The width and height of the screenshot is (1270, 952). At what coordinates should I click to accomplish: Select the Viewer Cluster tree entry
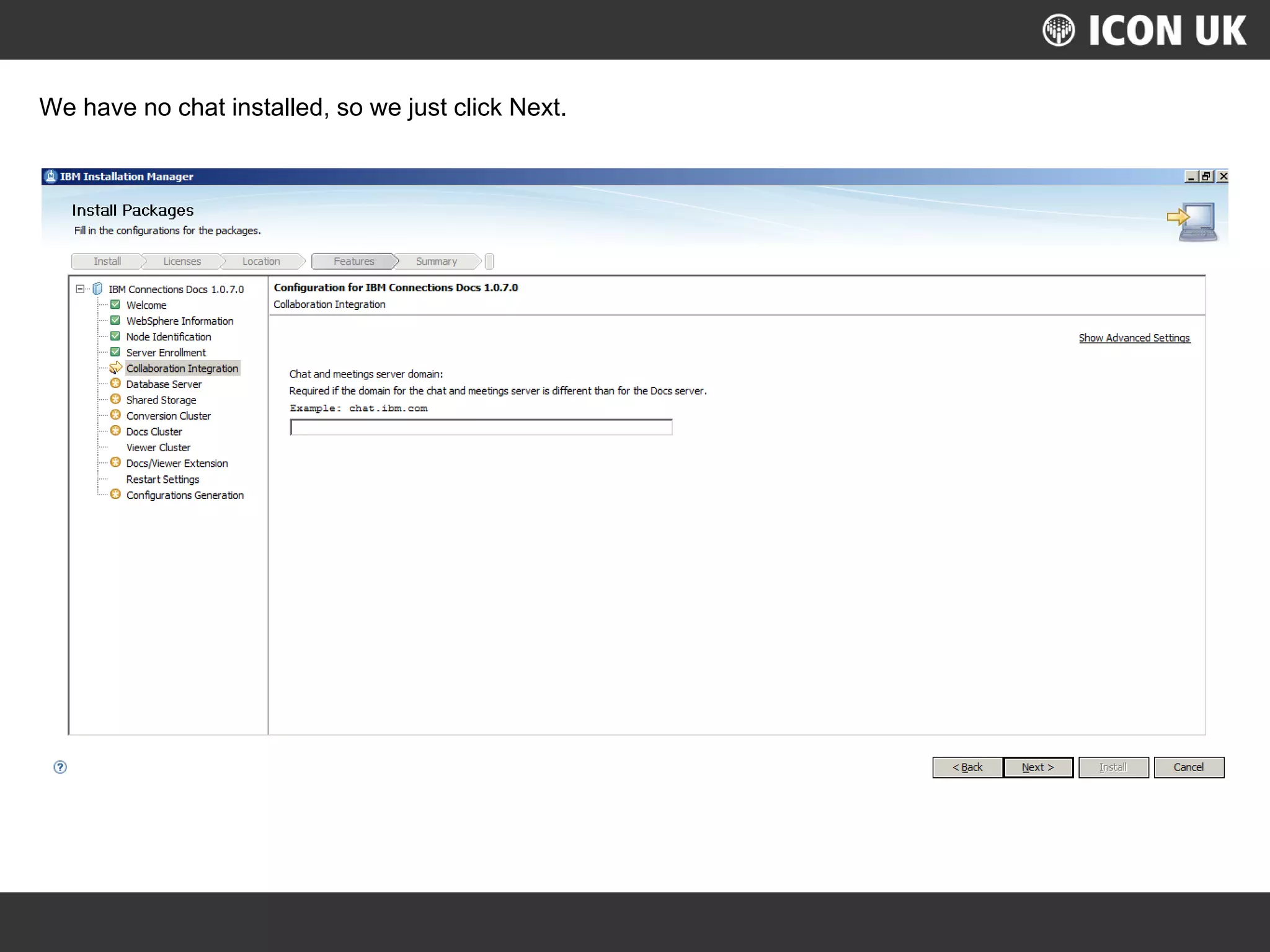click(158, 447)
